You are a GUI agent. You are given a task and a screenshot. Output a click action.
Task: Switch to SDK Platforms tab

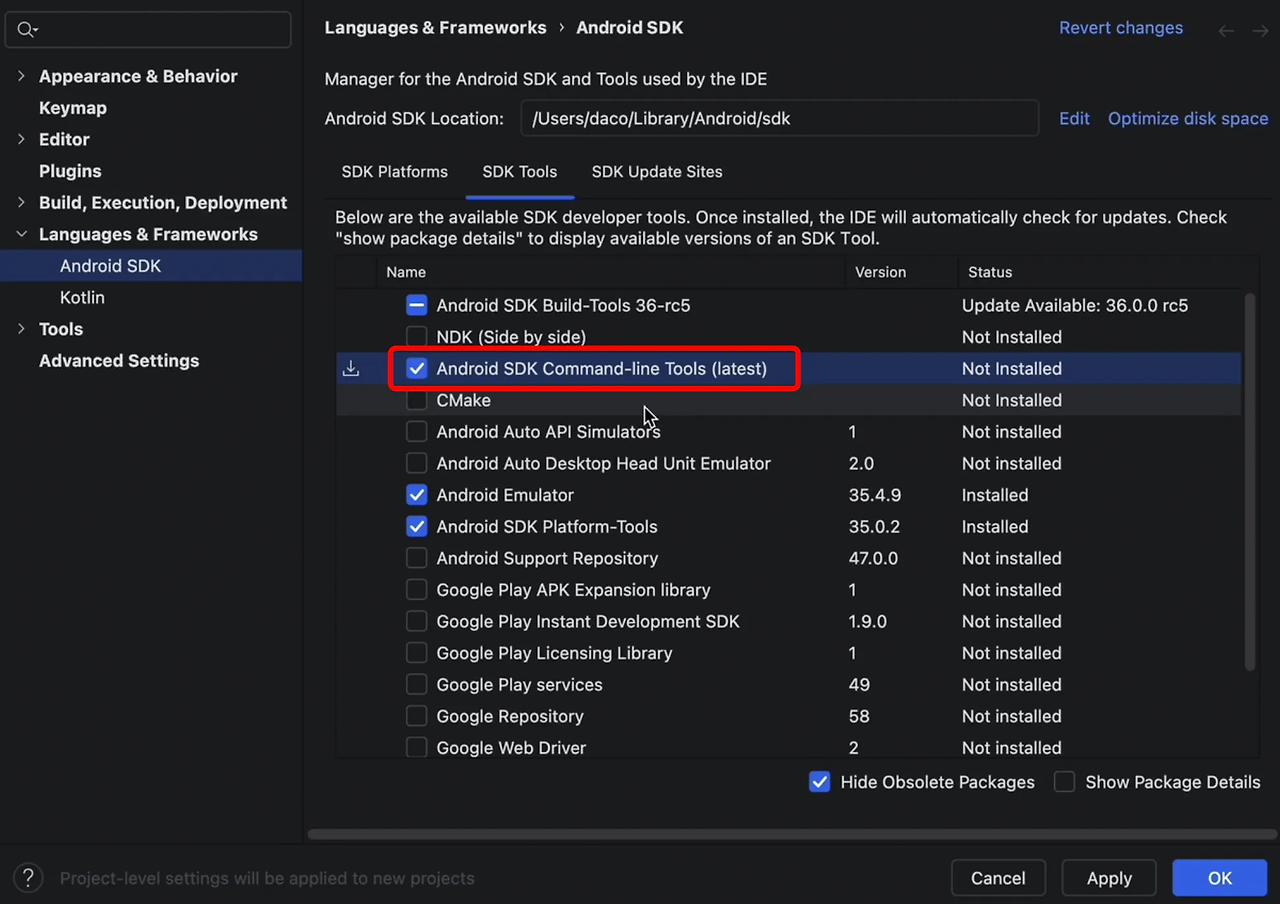click(395, 172)
